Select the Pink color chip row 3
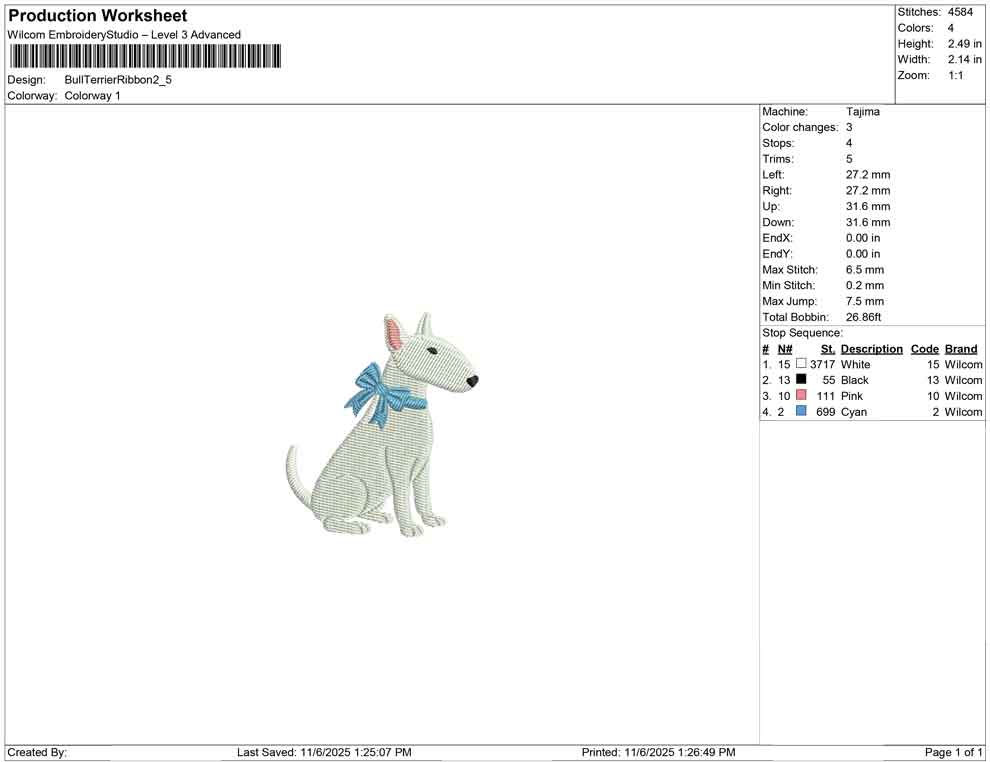Screen dimensions: 990x762 [x=800, y=396]
